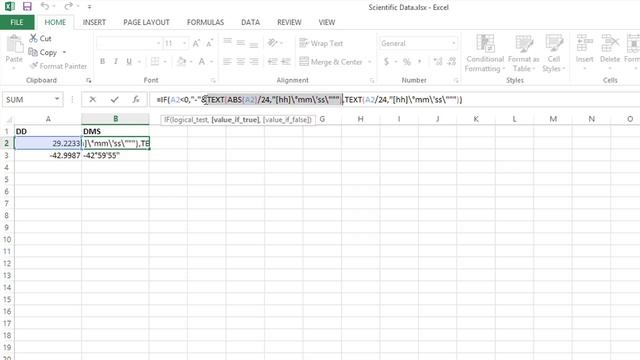
Task: Open the FILE tab
Action: pos(17,22)
